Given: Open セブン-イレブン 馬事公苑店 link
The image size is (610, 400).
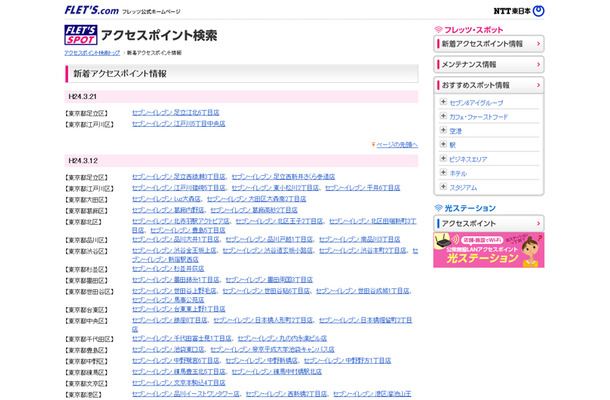Looking at the screenshot, I should pos(168,300).
